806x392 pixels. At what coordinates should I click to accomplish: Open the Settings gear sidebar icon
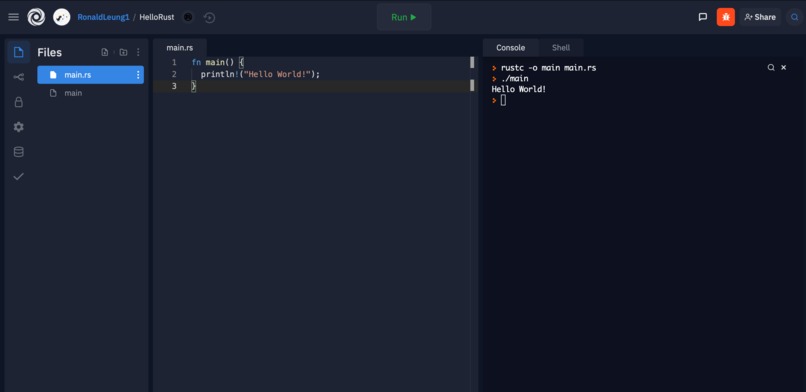point(19,127)
